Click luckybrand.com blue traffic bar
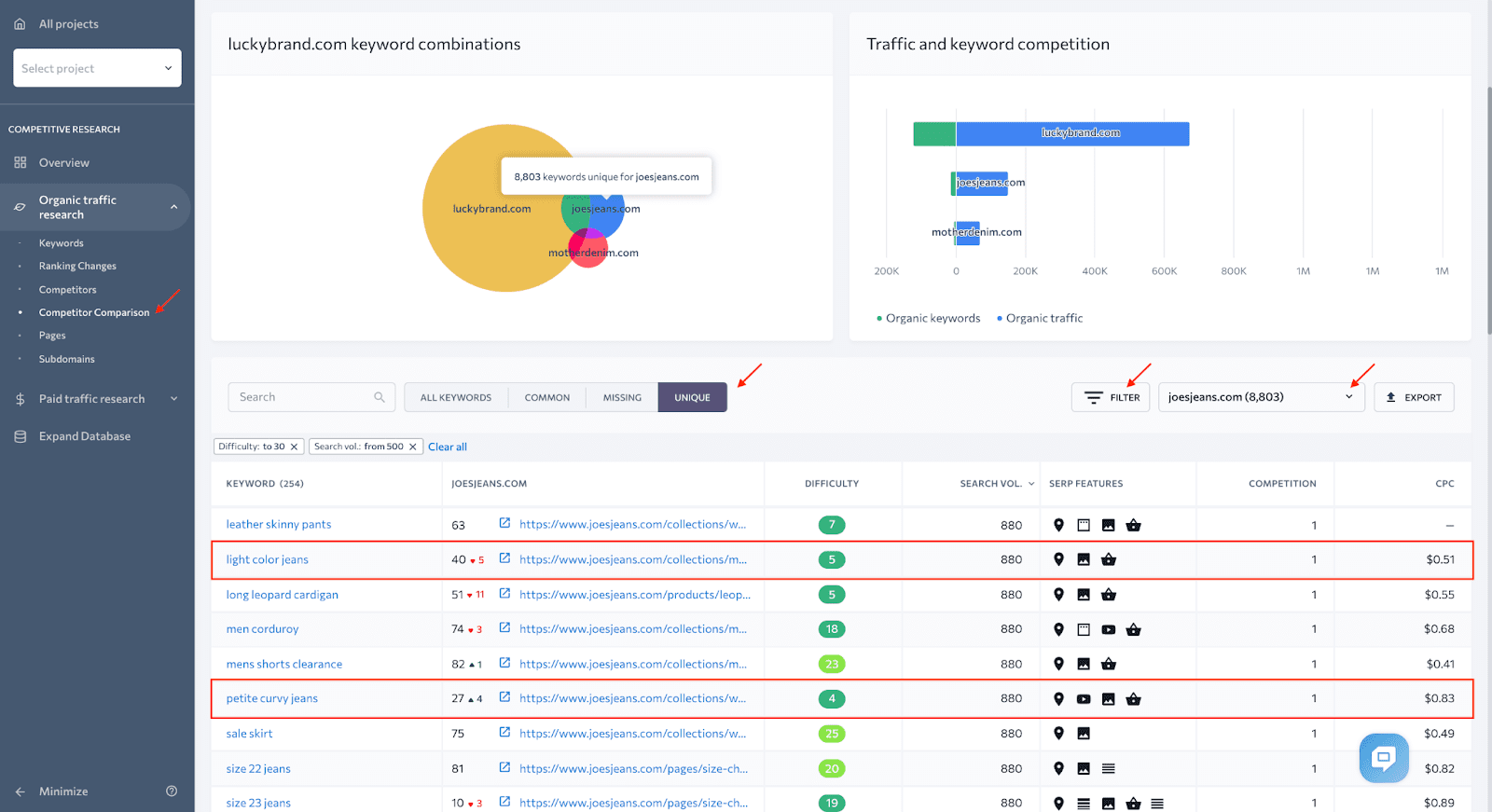This screenshot has width=1492, height=812. pos(1072,133)
